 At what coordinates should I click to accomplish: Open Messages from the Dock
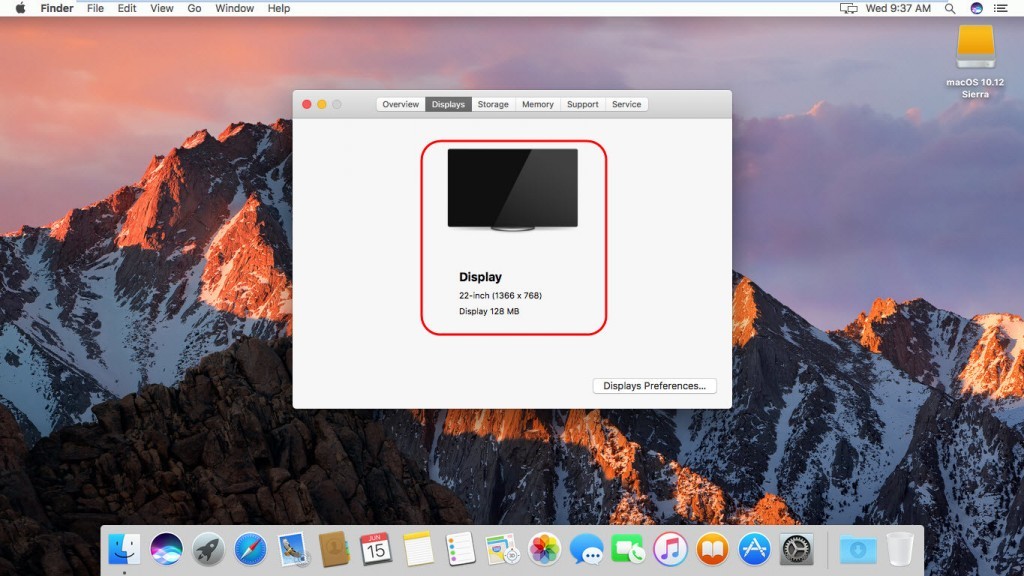[588, 549]
